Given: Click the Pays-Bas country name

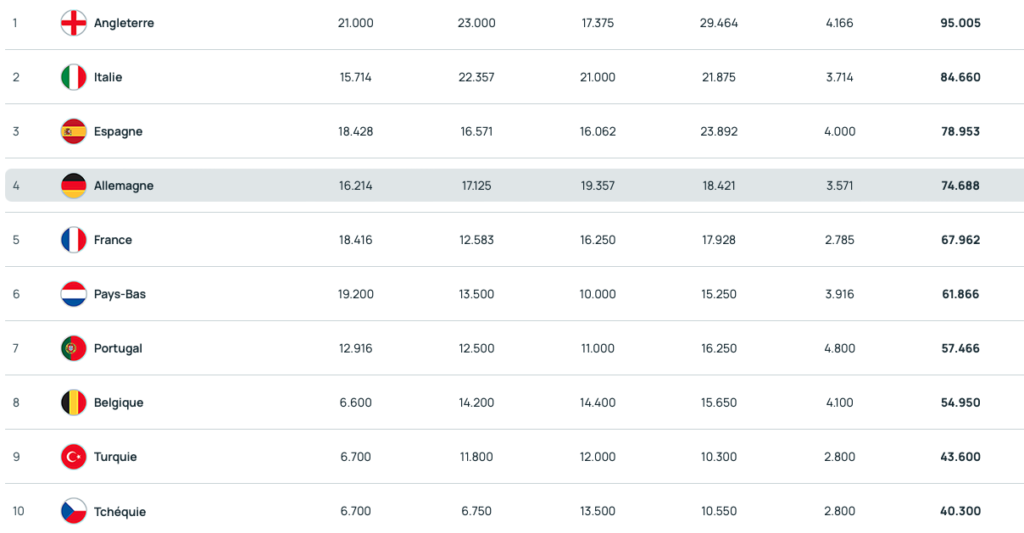Looking at the screenshot, I should pos(119,294).
